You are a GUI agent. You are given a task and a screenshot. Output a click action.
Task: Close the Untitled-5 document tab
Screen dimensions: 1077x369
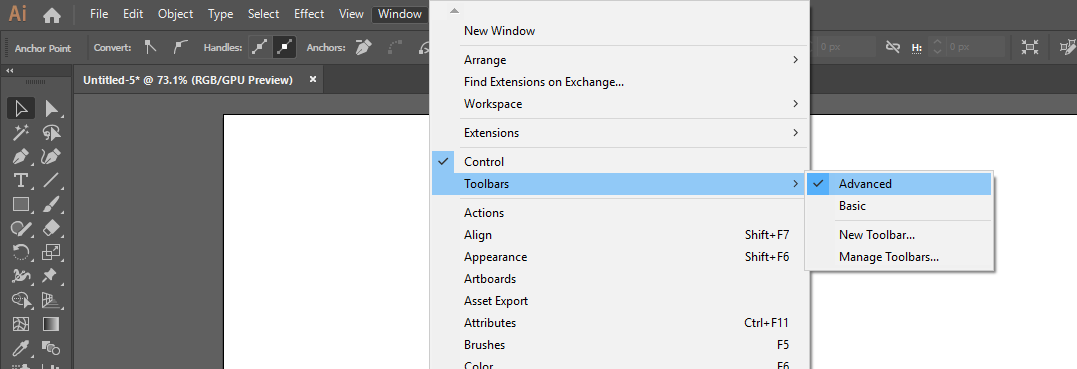pyautogui.click(x=313, y=80)
